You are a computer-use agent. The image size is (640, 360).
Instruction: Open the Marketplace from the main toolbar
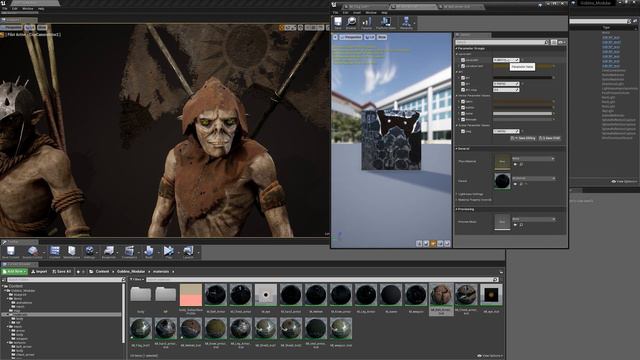pyautogui.click(x=72, y=252)
